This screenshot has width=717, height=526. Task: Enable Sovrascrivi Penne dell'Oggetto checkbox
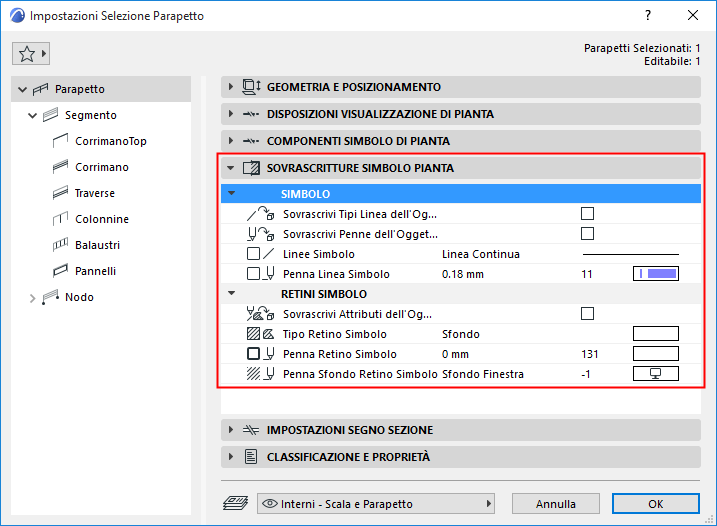pos(587,234)
